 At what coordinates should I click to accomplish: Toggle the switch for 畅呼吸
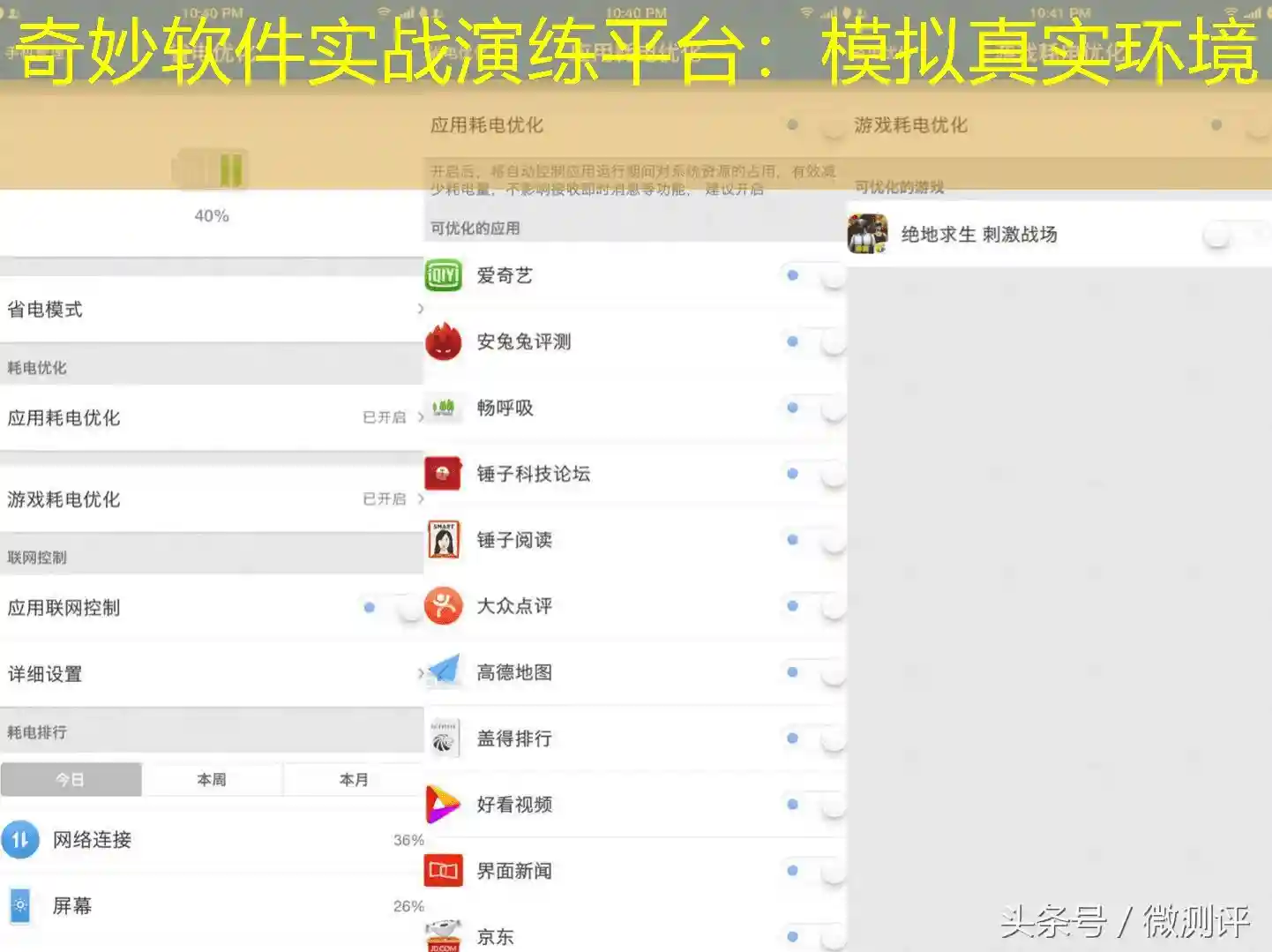pos(816,409)
